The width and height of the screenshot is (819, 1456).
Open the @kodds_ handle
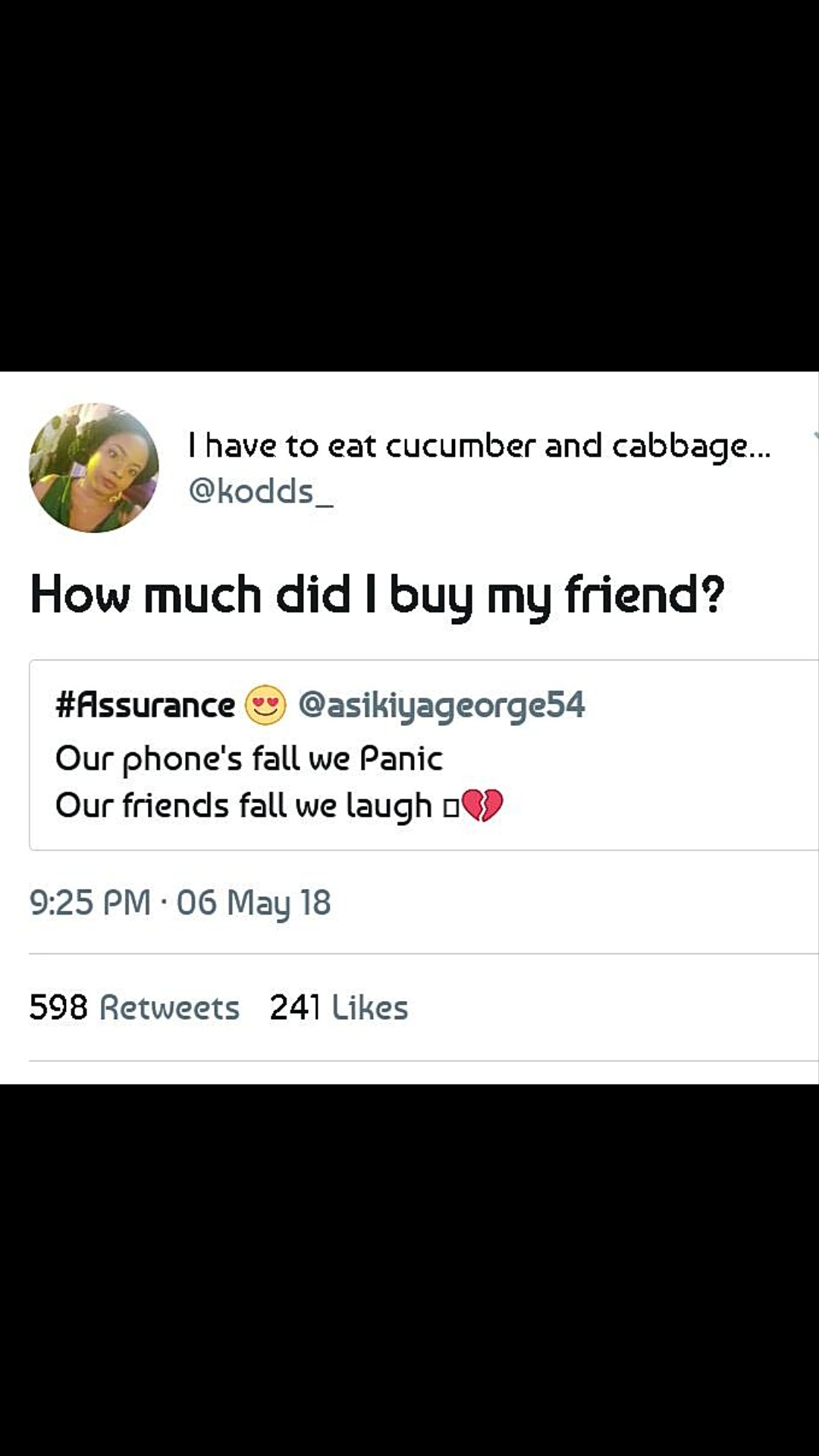260,491
